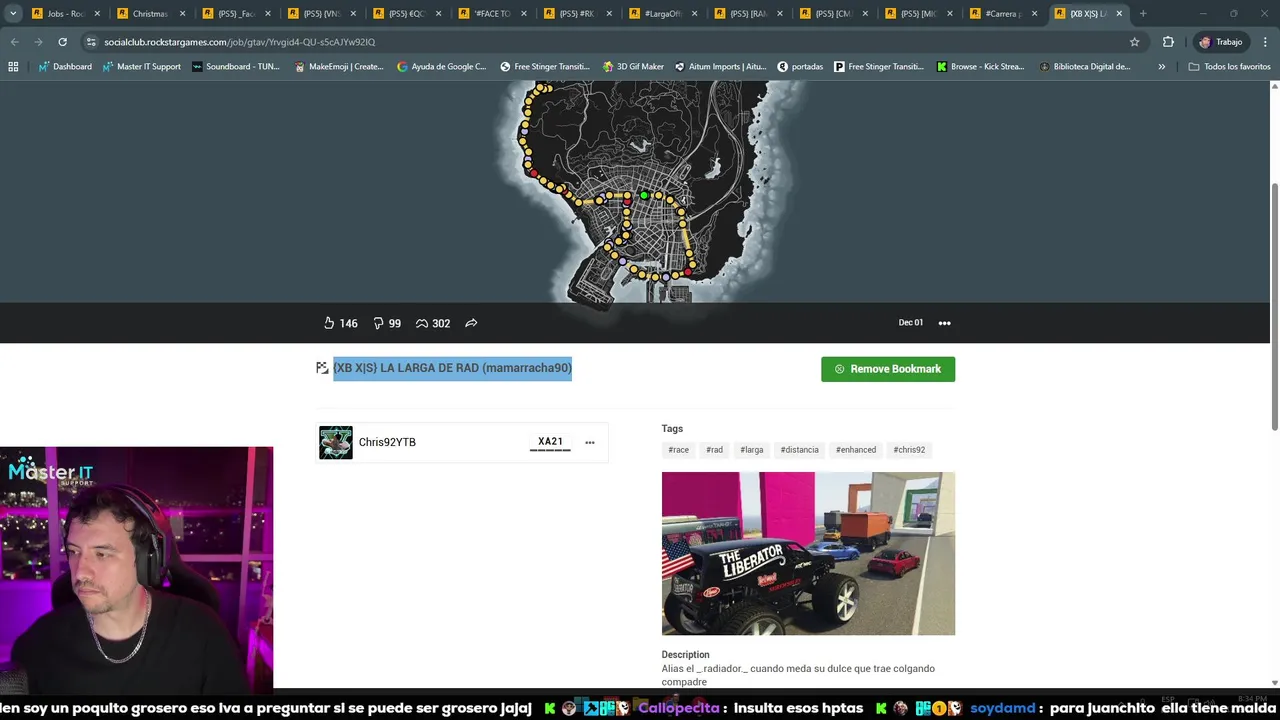1280x720 pixels.
Task: Select the #enhanced tag
Action: point(856,450)
